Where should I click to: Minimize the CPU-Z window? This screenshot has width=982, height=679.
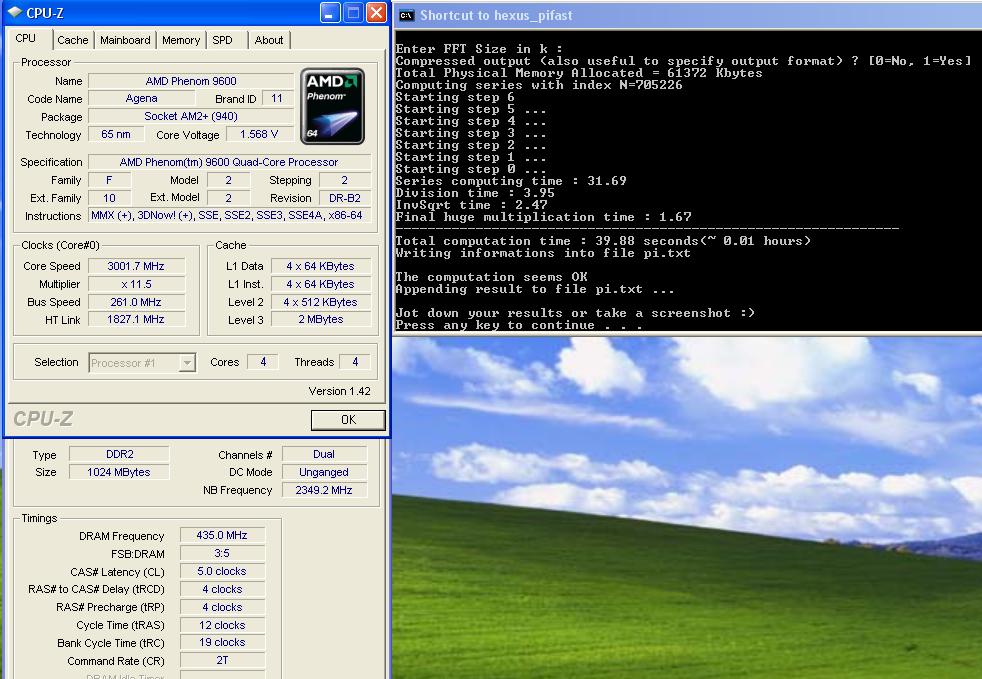tap(330, 13)
